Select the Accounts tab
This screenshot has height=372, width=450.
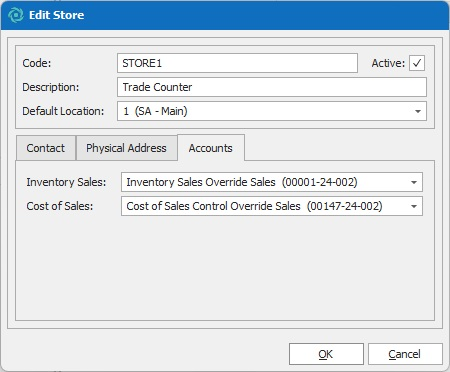(x=211, y=148)
